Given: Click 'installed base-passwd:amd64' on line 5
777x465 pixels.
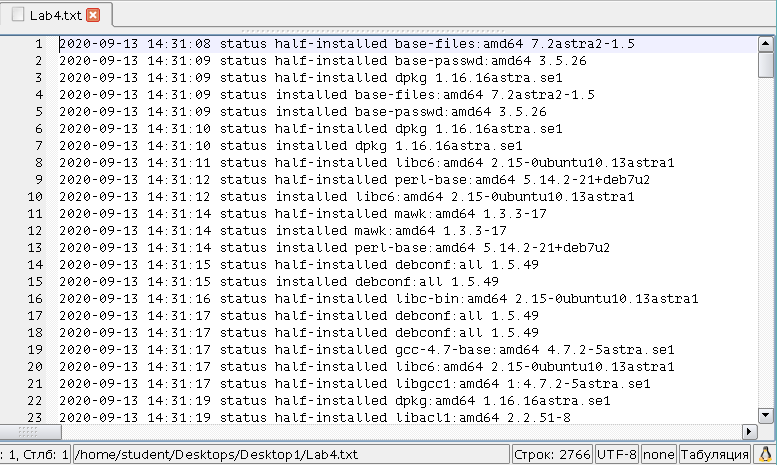Looking at the screenshot, I should coord(383,112).
